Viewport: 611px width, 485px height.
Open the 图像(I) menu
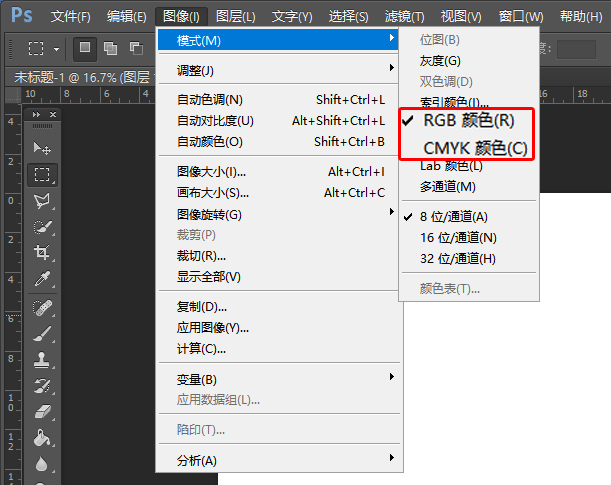pos(181,17)
